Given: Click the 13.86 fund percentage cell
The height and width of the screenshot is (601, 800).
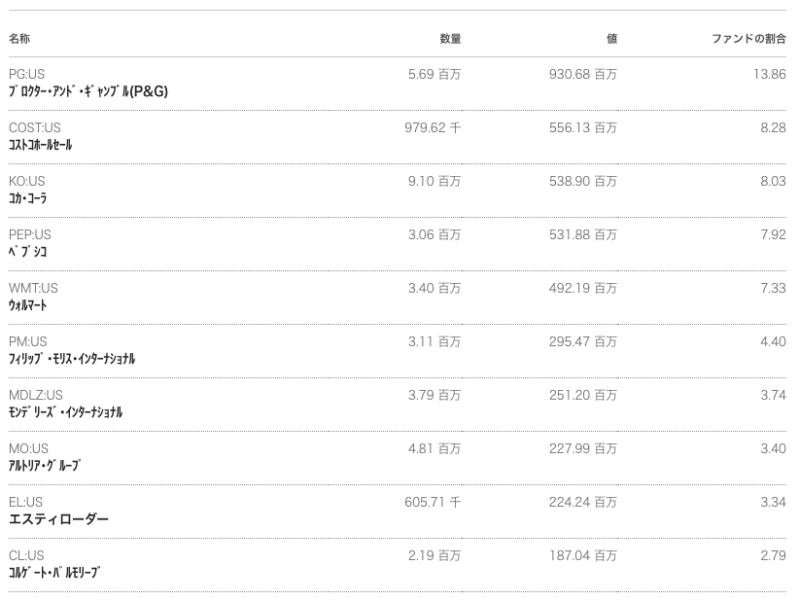Looking at the screenshot, I should (771, 74).
